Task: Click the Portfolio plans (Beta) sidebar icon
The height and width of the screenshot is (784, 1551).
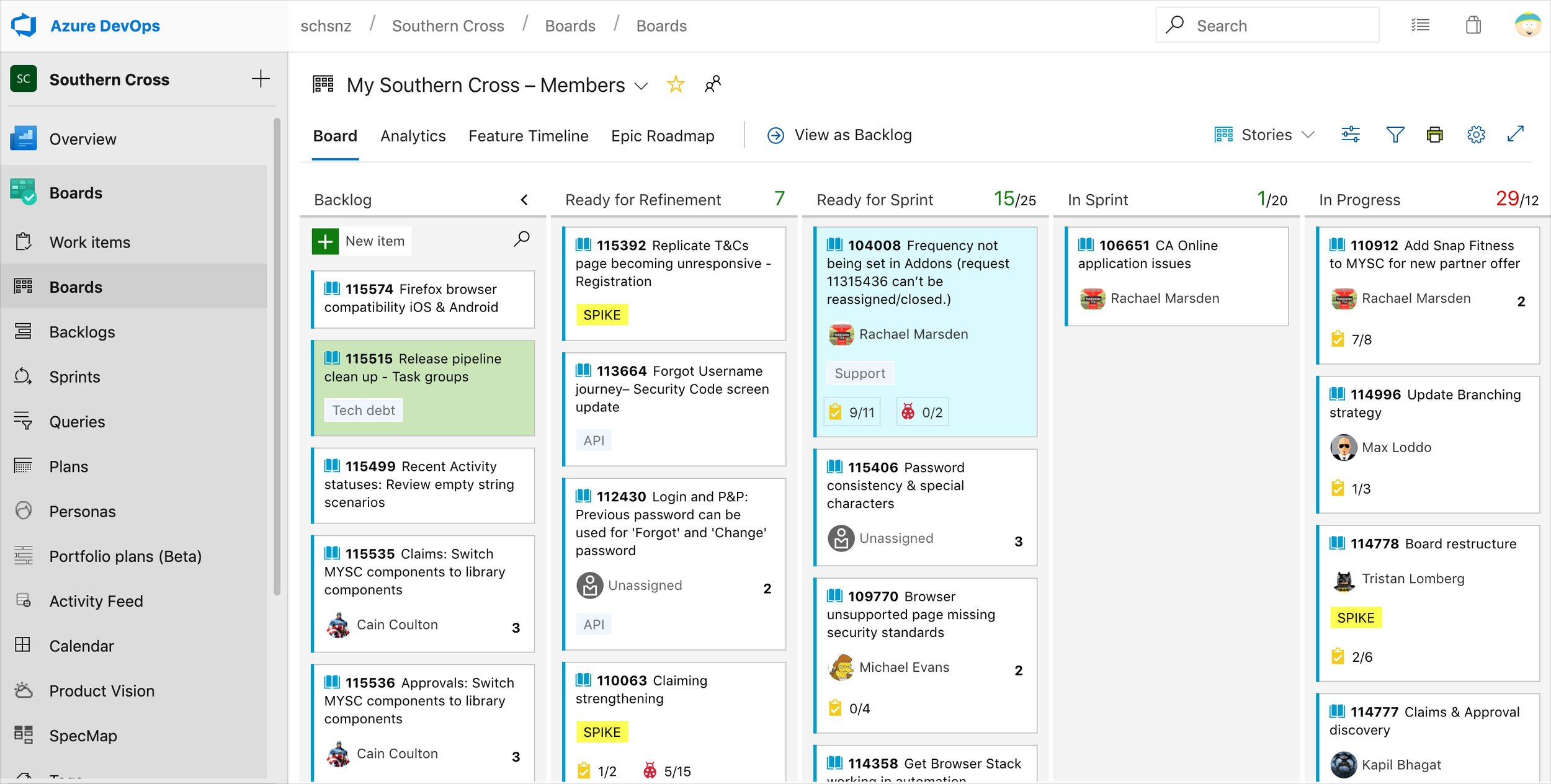Action: point(24,556)
